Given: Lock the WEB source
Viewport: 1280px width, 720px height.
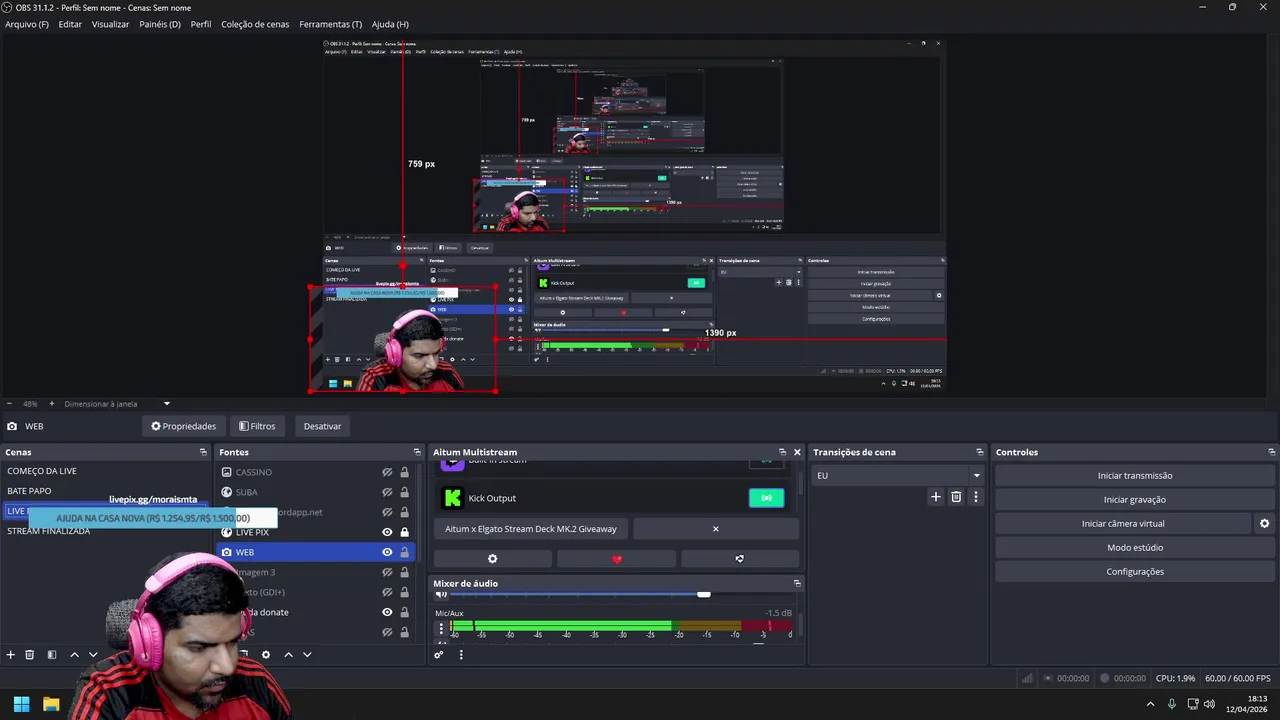Looking at the screenshot, I should click(x=404, y=552).
